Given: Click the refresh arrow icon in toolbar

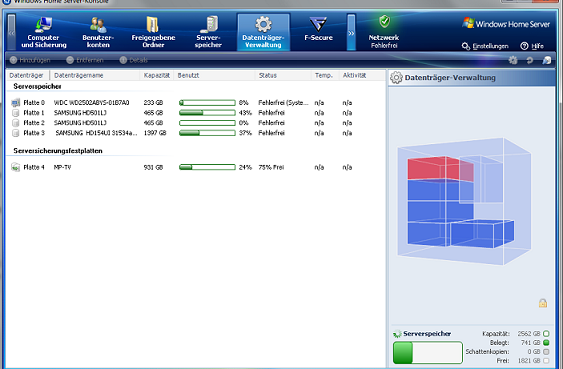Looking at the screenshot, I should coord(530,60).
